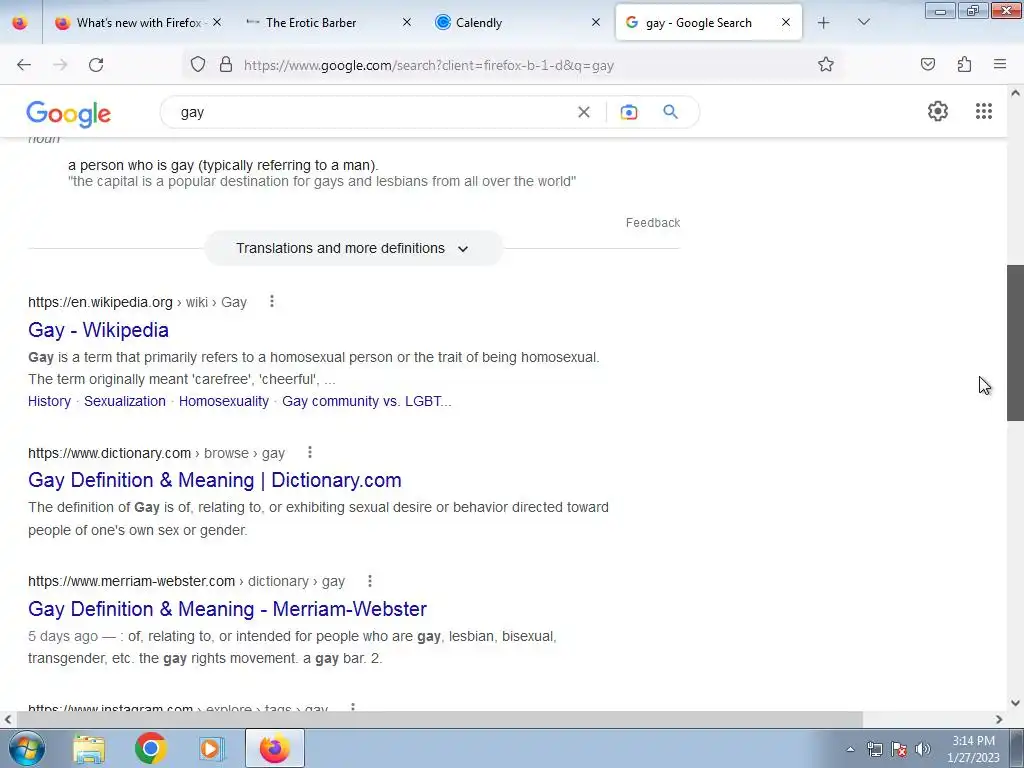Open the Firefox View pinned tab
Viewport: 1024px width, 768px height.
20,23
